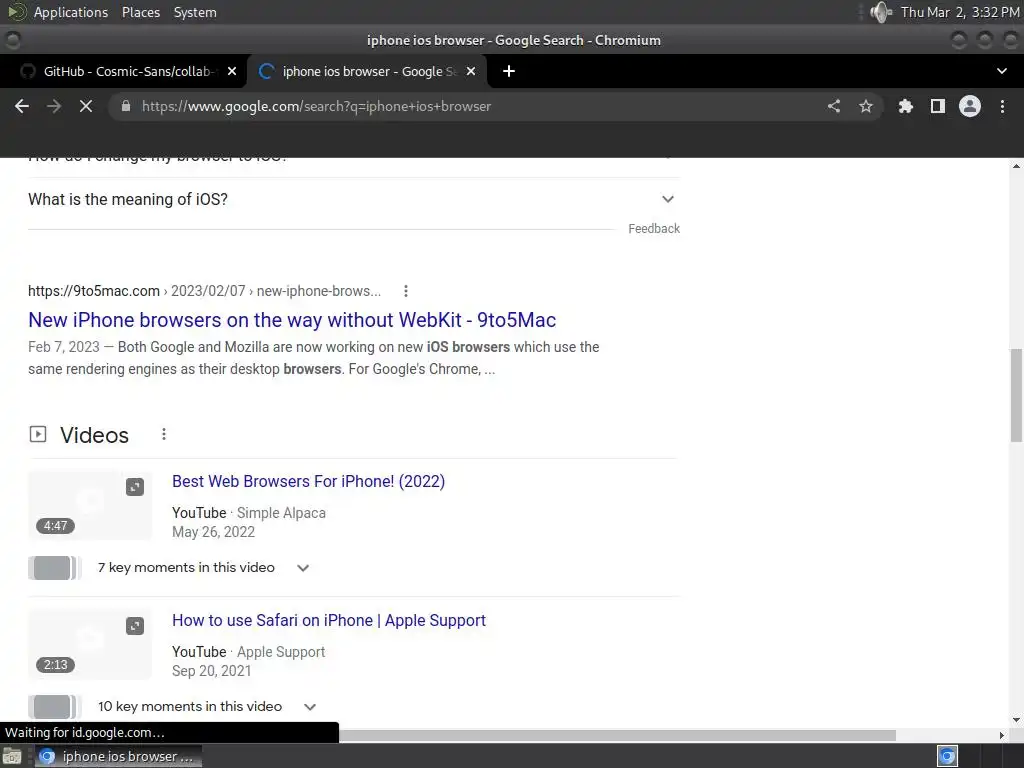Open 'New iPhone browsers on the way without WebKit' link
1024x768 pixels.
tap(292, 320)
